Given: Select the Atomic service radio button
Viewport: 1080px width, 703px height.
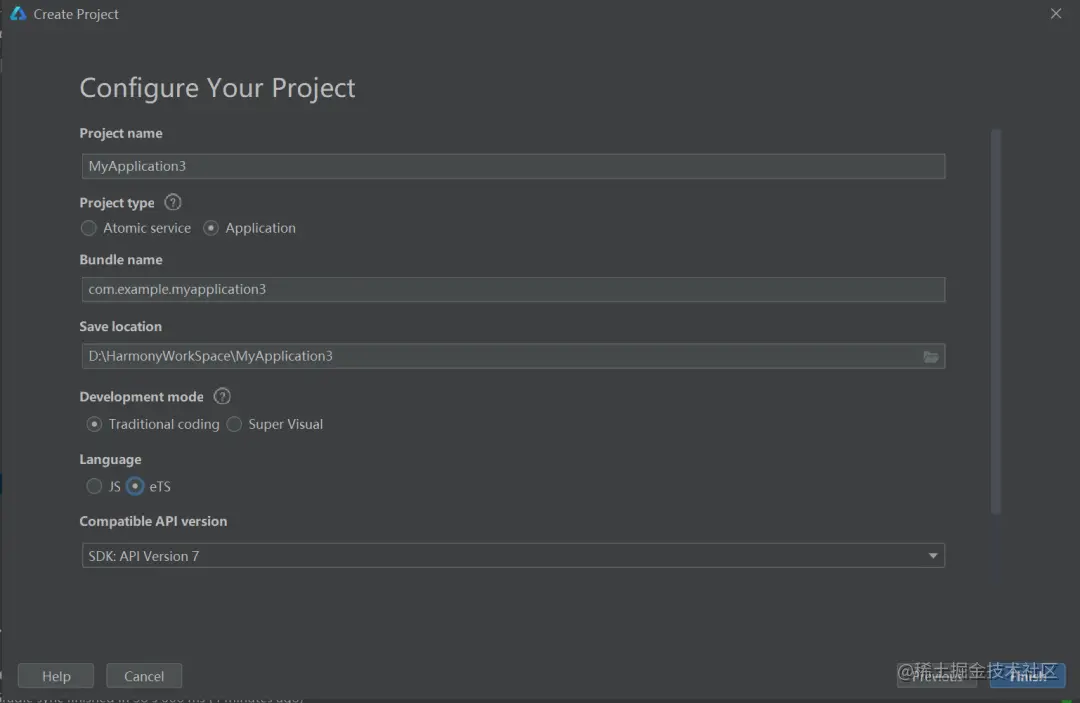Looking at the screenshot, I should click(x=88, y=228).
